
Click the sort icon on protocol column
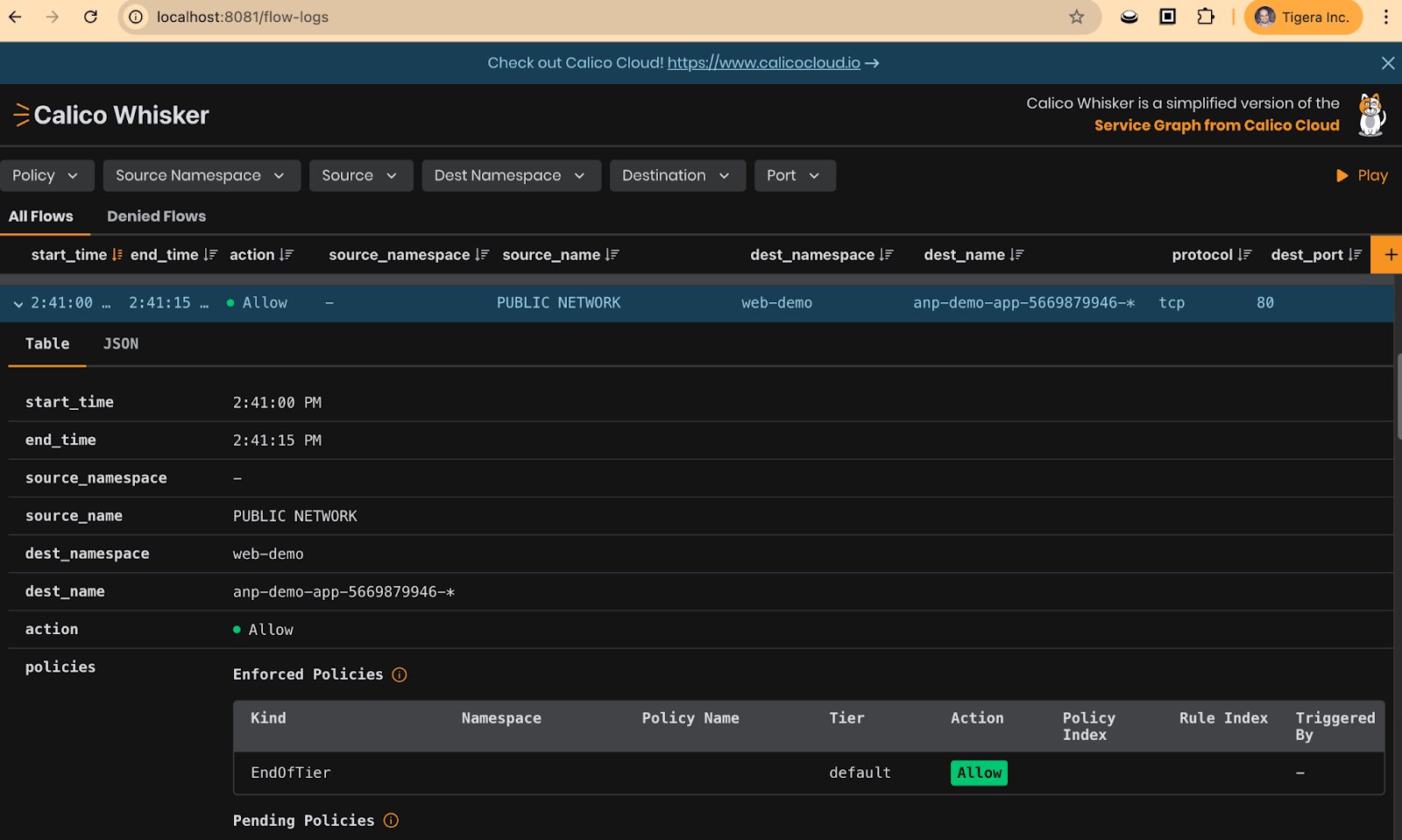[x=1244, y=255]
